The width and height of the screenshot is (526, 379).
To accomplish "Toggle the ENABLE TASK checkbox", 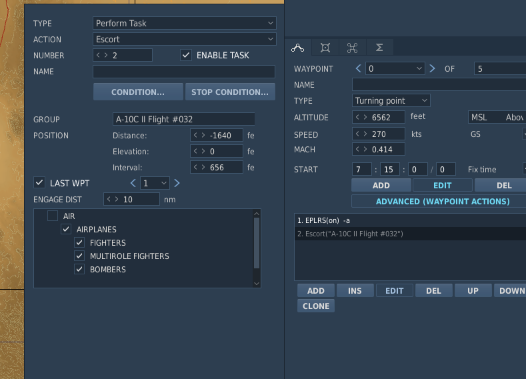I will pyautogui.click(x=186, y=55).
